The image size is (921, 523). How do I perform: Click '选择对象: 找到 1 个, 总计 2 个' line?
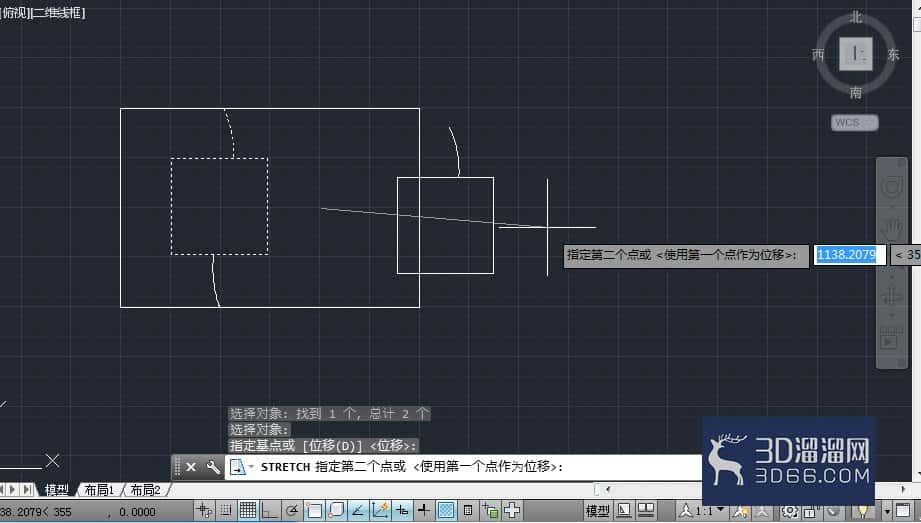[x=330, y=414]
